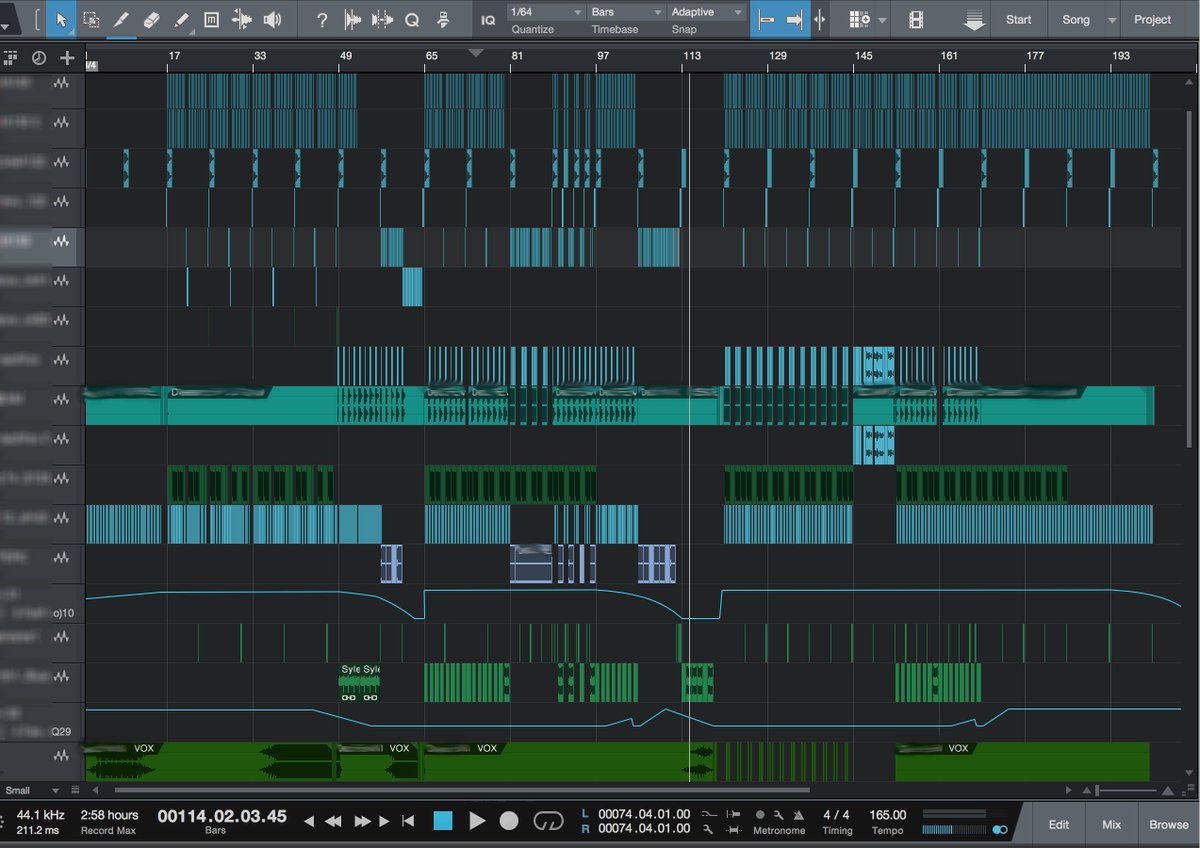This screenshot has height=848, width=1200.
Task: Click the export download arrow icon
Action: pos(973,20)
